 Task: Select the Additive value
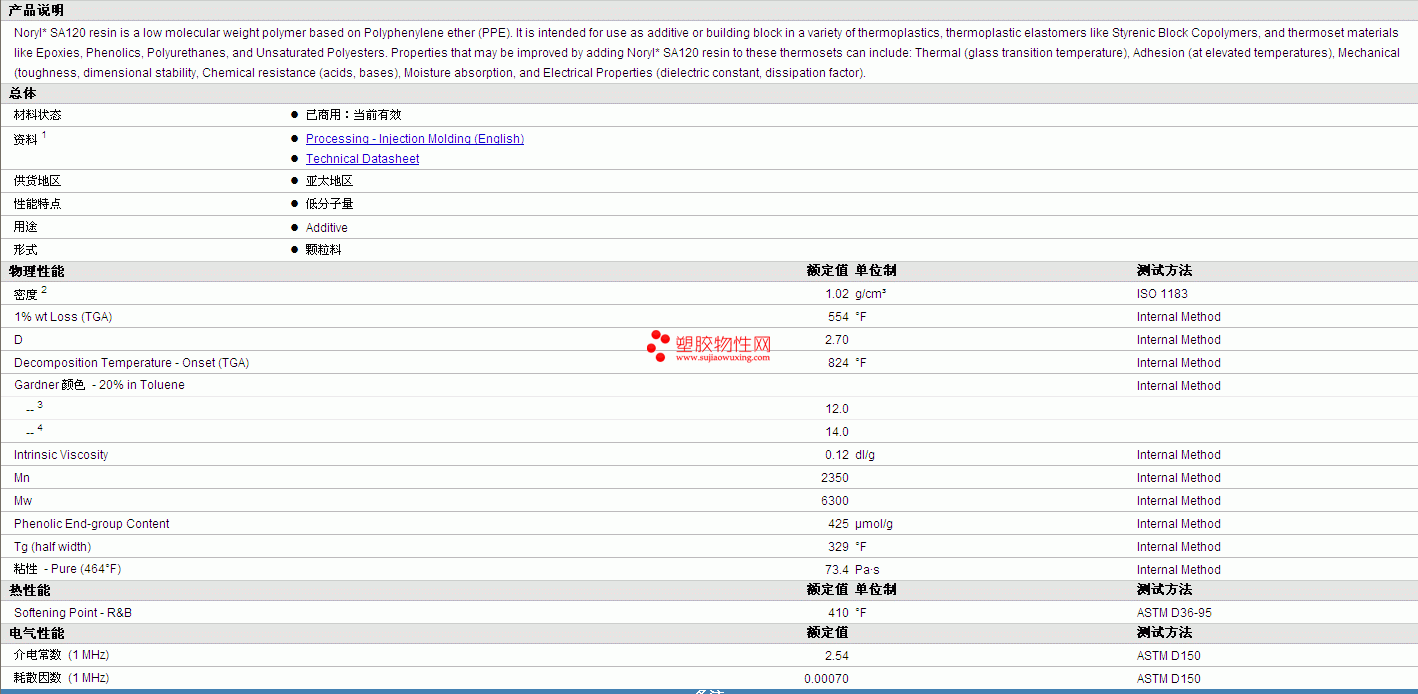click(x=327, y=228)
